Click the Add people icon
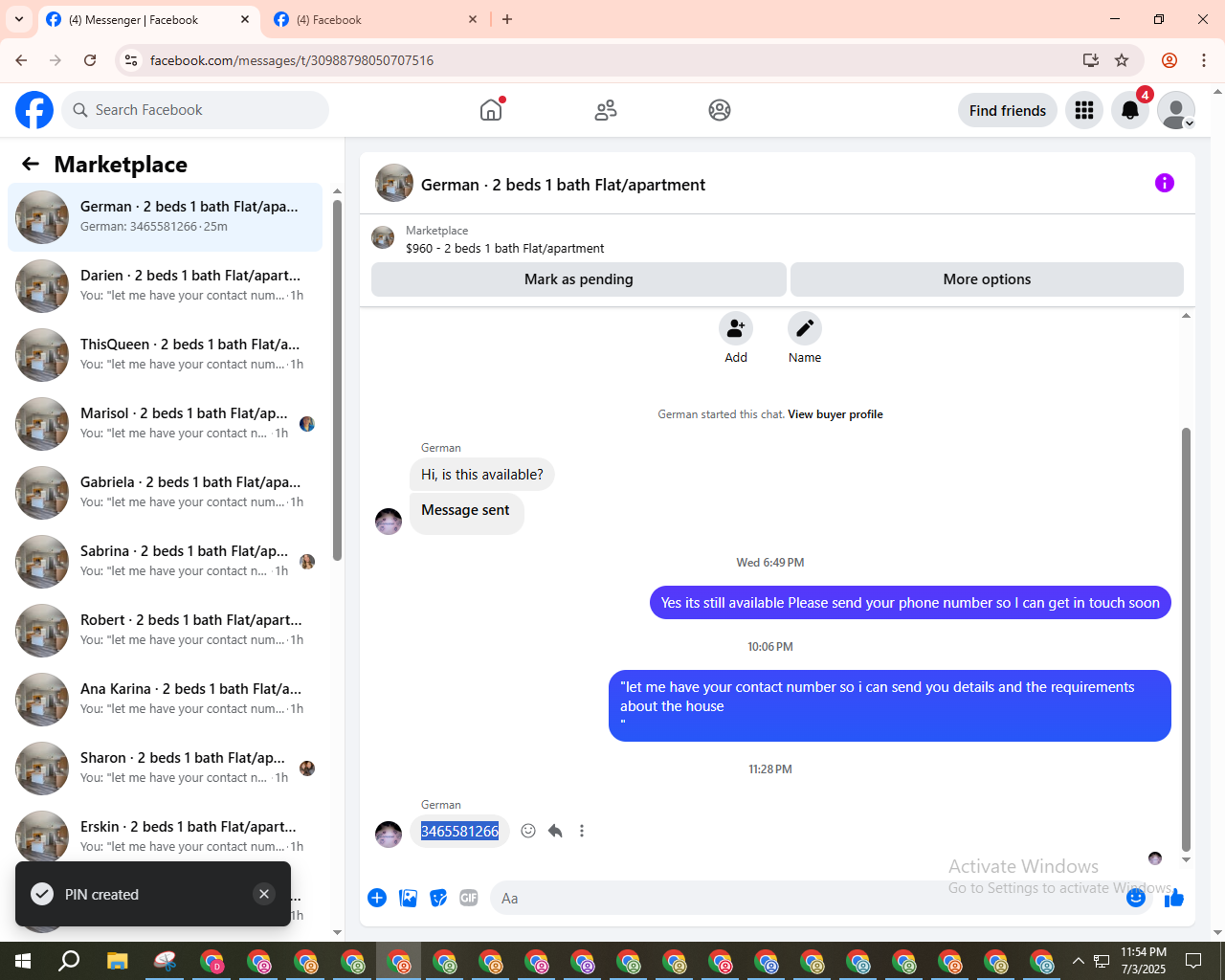Viewport: 1225px width, 980px height. [x=736, y=328]
